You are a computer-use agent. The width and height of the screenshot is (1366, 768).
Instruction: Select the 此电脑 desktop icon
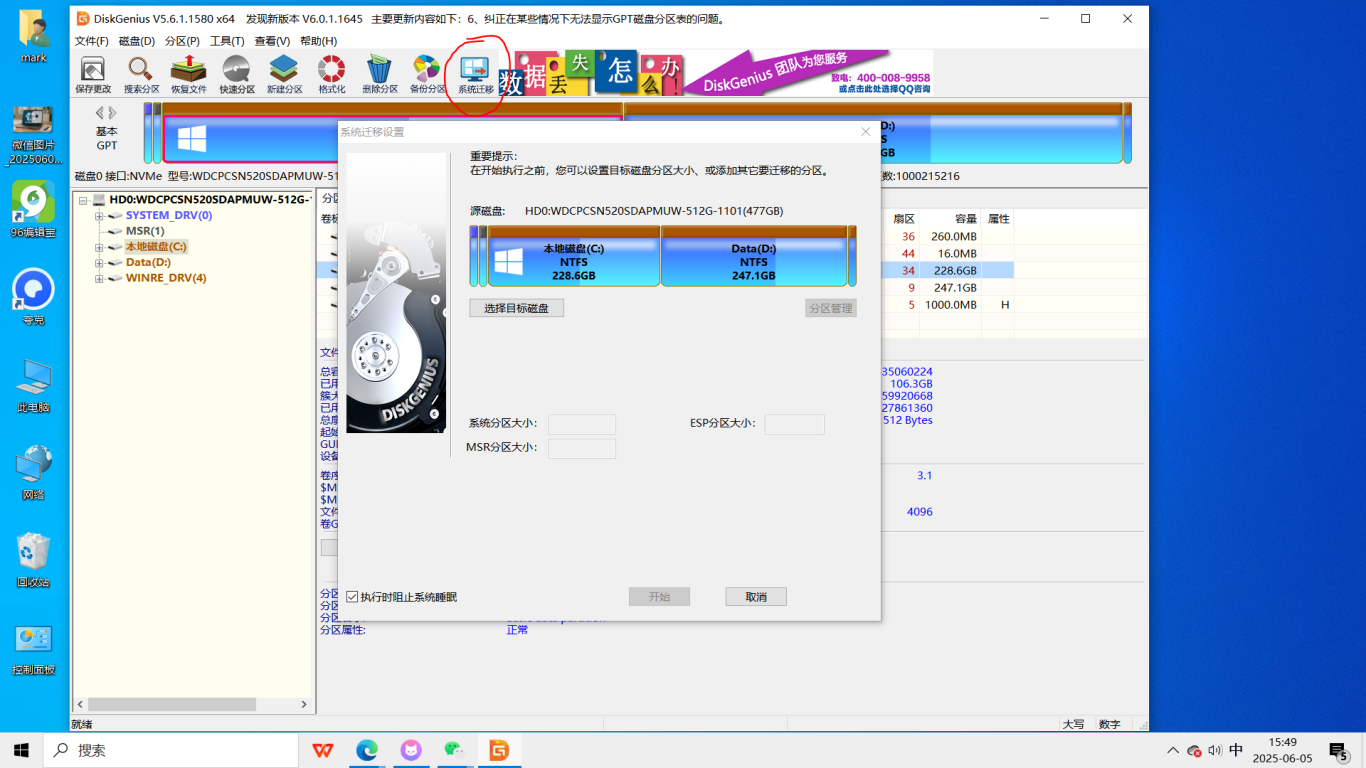pos(34,385)
